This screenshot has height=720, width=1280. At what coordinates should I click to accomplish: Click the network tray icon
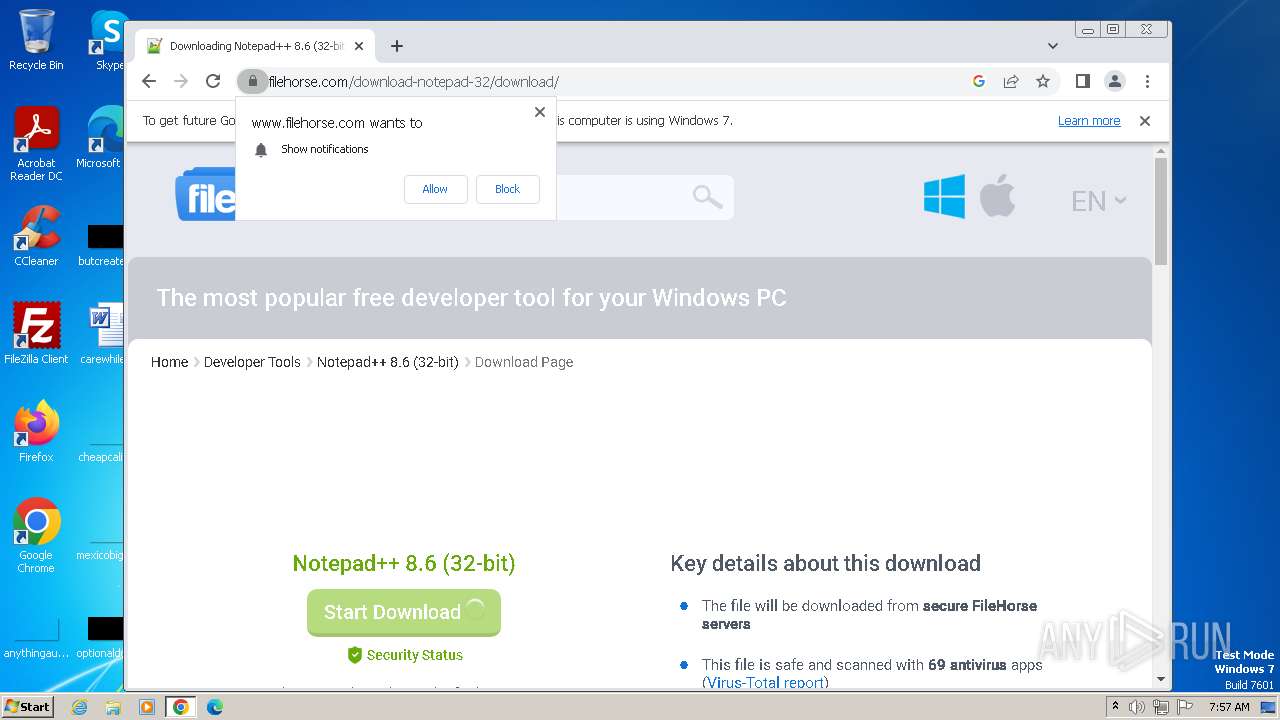[1160, 707]
